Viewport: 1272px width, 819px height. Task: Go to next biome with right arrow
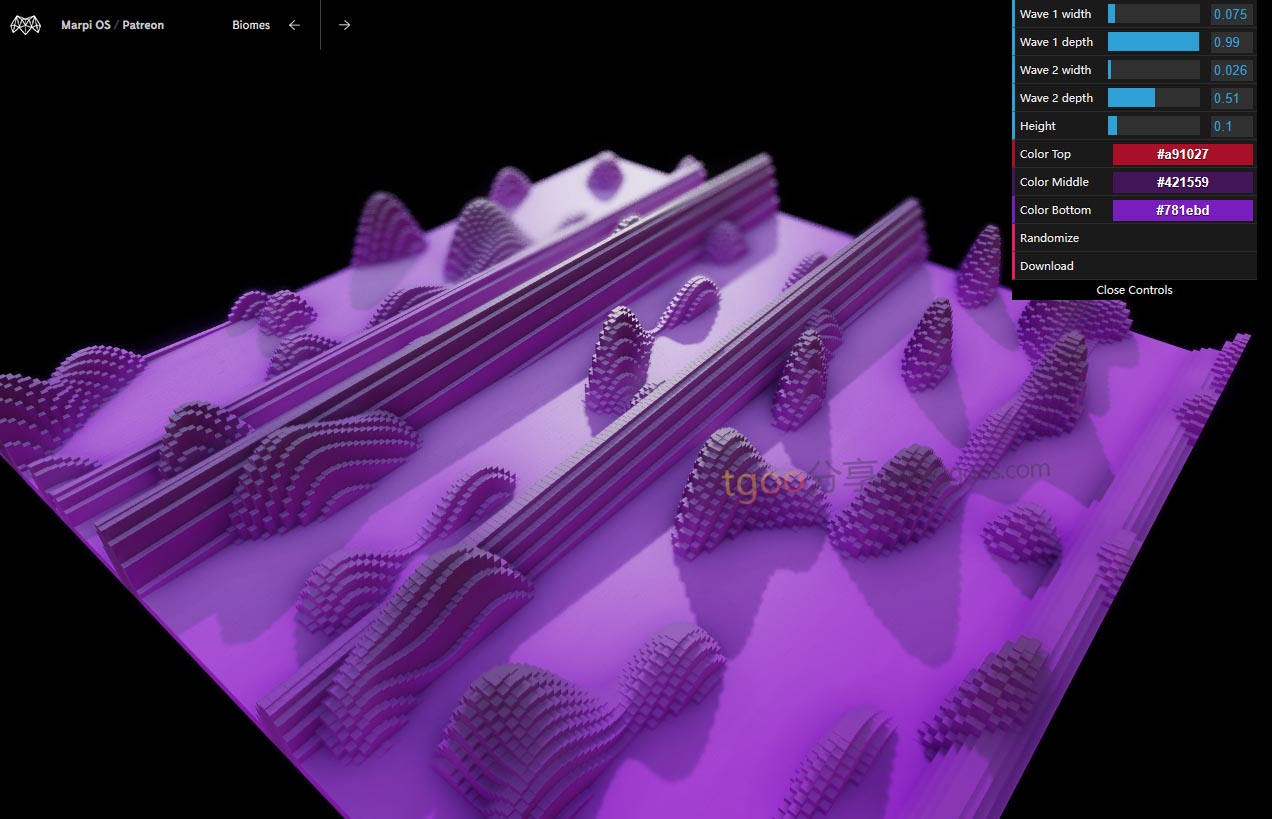tap(345, 25)
